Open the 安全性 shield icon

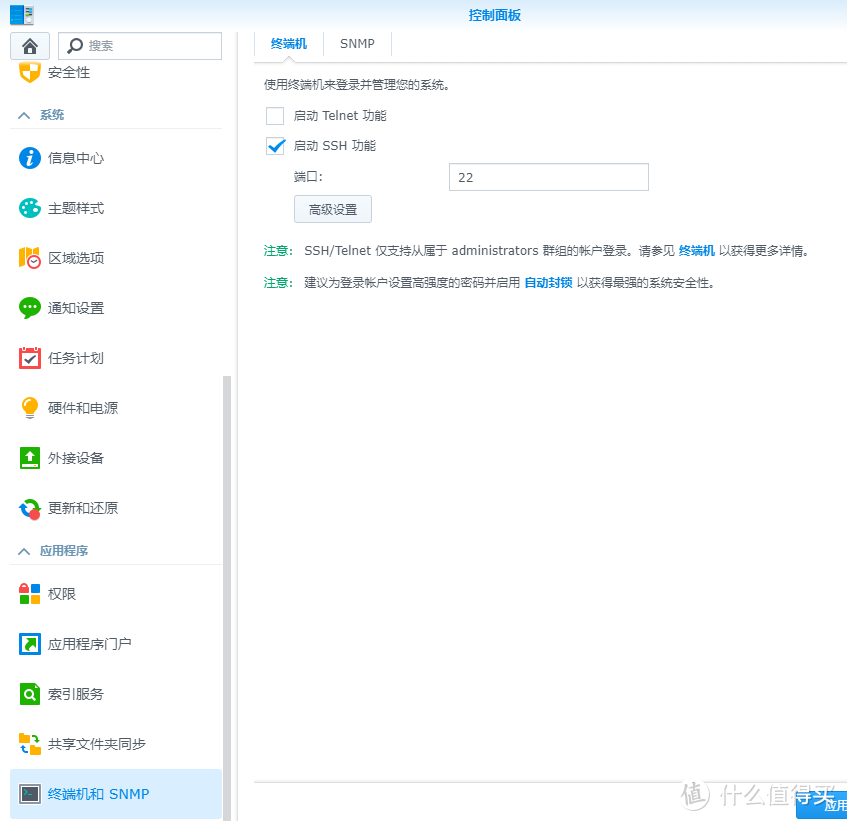(30, 72)
